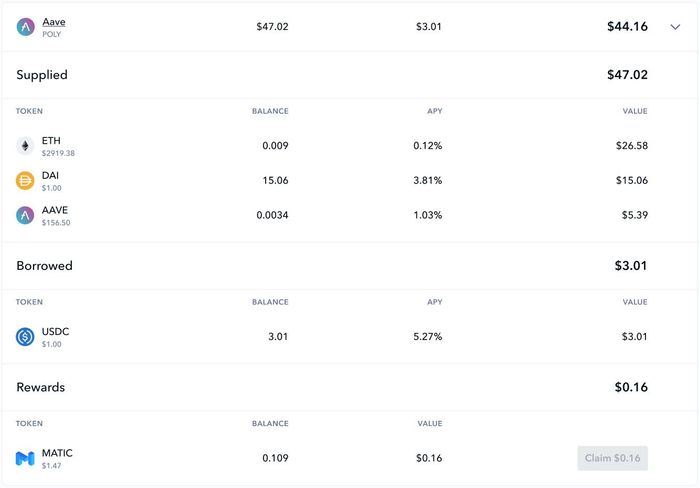Click the AAVE supplied value $5.39

(x=635, y=215)
